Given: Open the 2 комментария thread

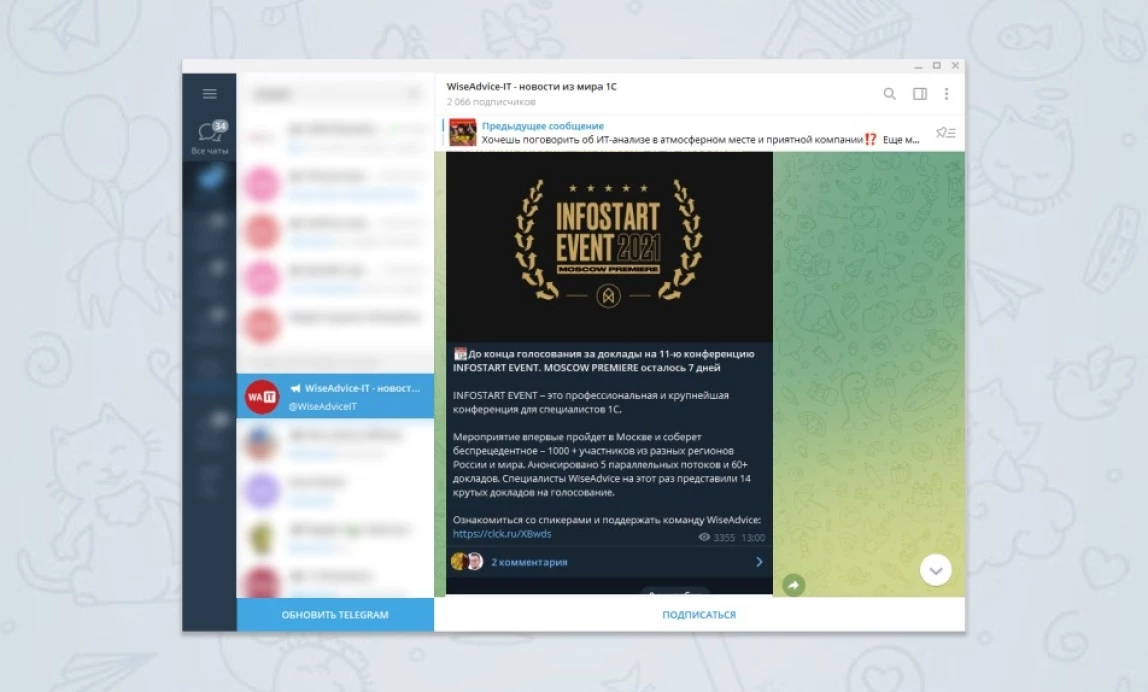Looking at the screenshot, I should click(609, 562).
